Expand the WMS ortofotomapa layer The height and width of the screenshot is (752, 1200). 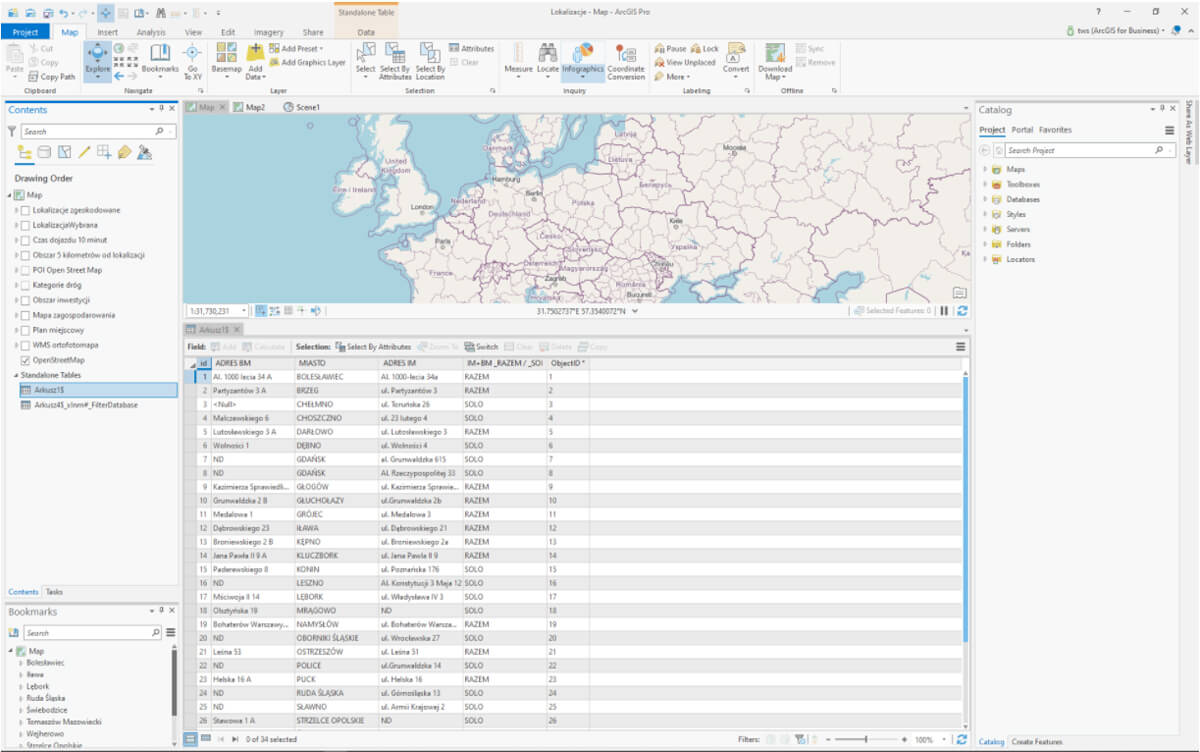click(15, 345)
